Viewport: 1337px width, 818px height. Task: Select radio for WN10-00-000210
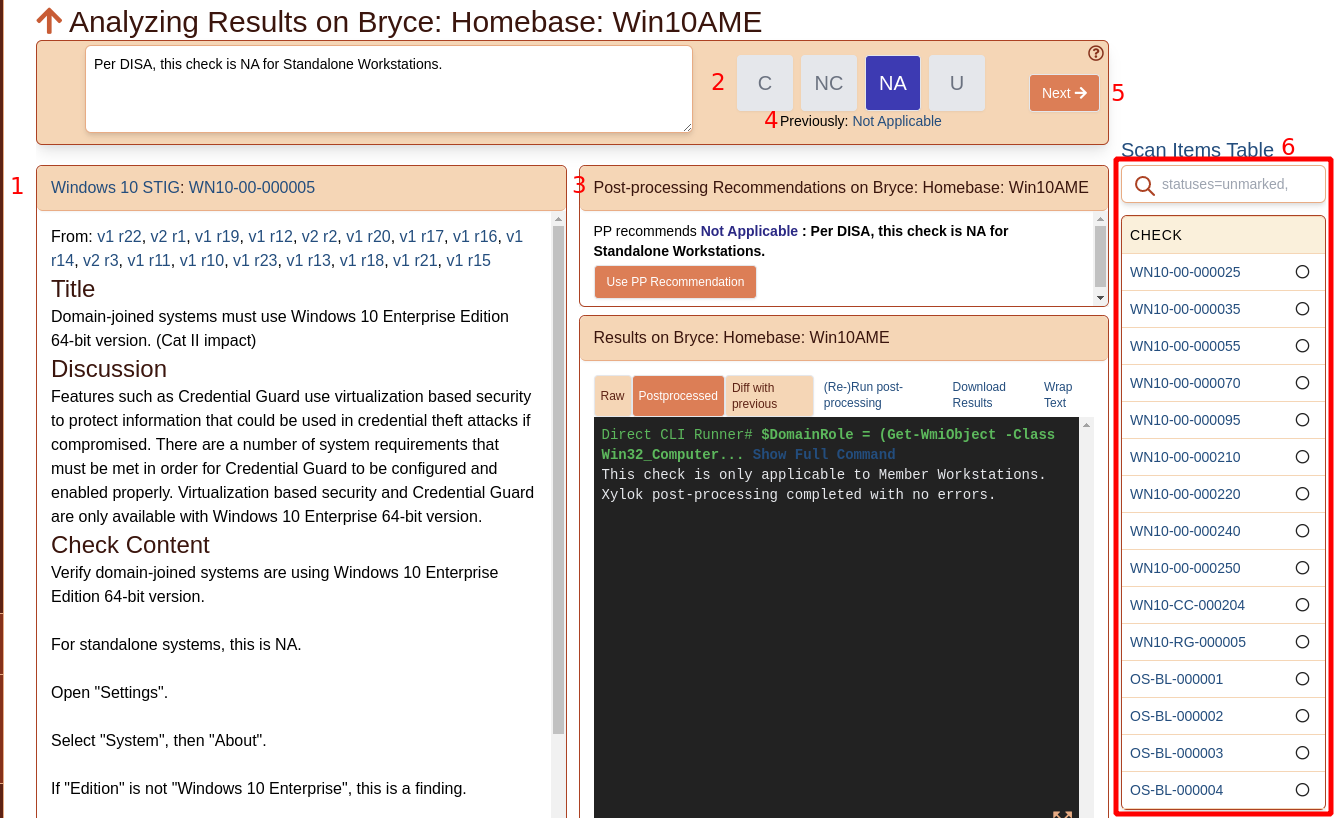click(1302, 456)
